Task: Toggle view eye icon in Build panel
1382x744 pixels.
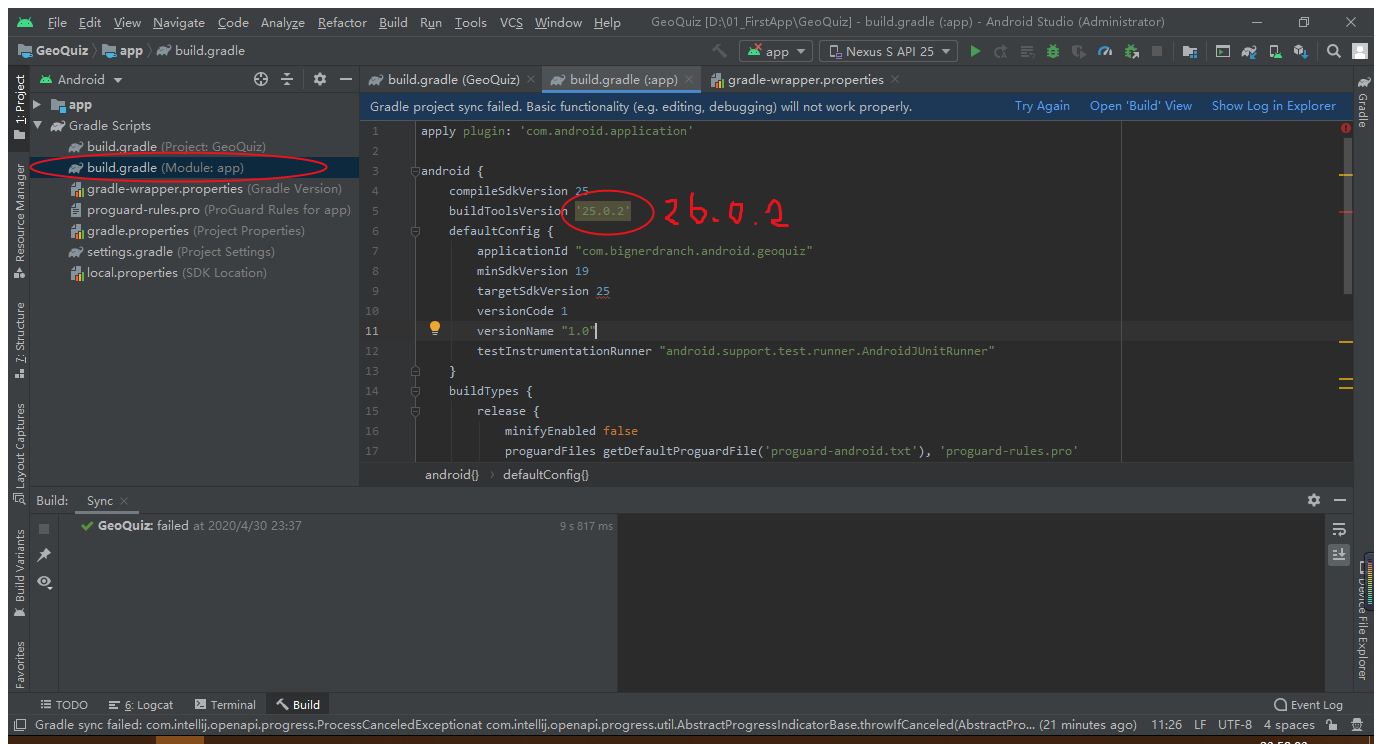Action: click(x=44, y=581)
